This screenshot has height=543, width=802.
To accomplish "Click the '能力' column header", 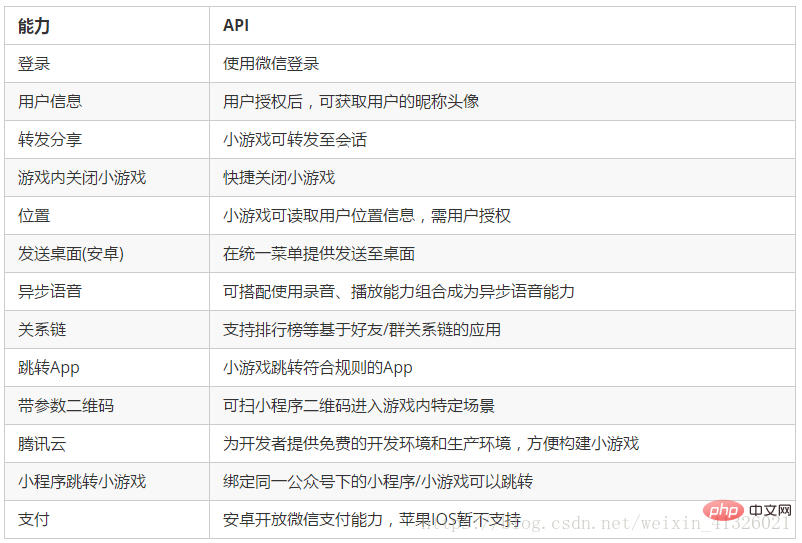I will (107, 26).
